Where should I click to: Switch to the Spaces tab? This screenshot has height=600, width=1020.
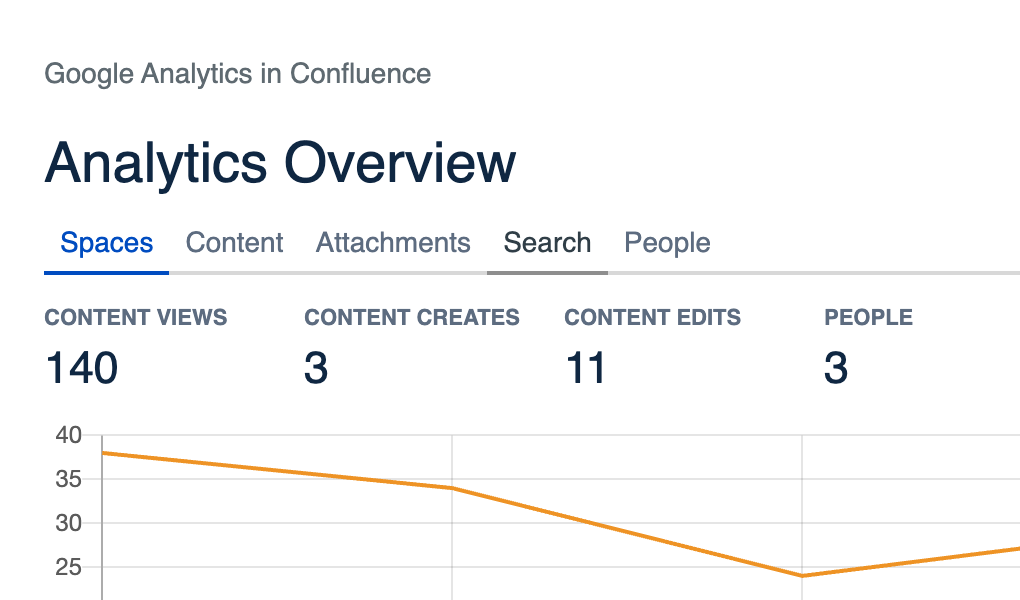click(x=106, y=243)
